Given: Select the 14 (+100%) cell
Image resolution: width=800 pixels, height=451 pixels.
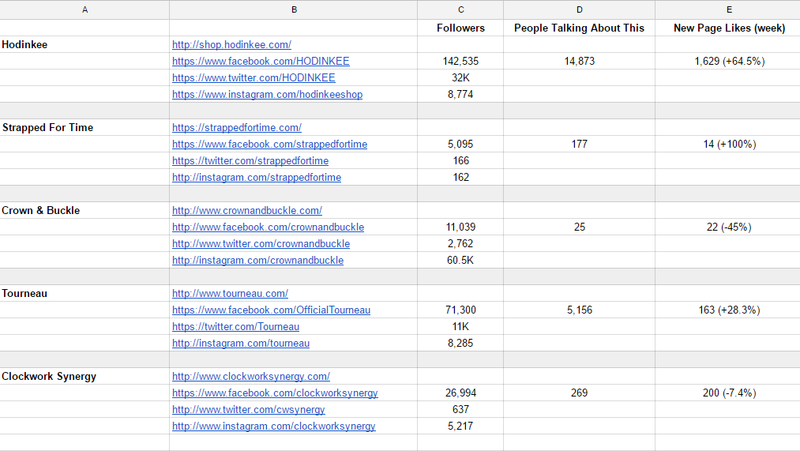Looking at the screenshot, I should pyautogui.click(x=729, y=144).
